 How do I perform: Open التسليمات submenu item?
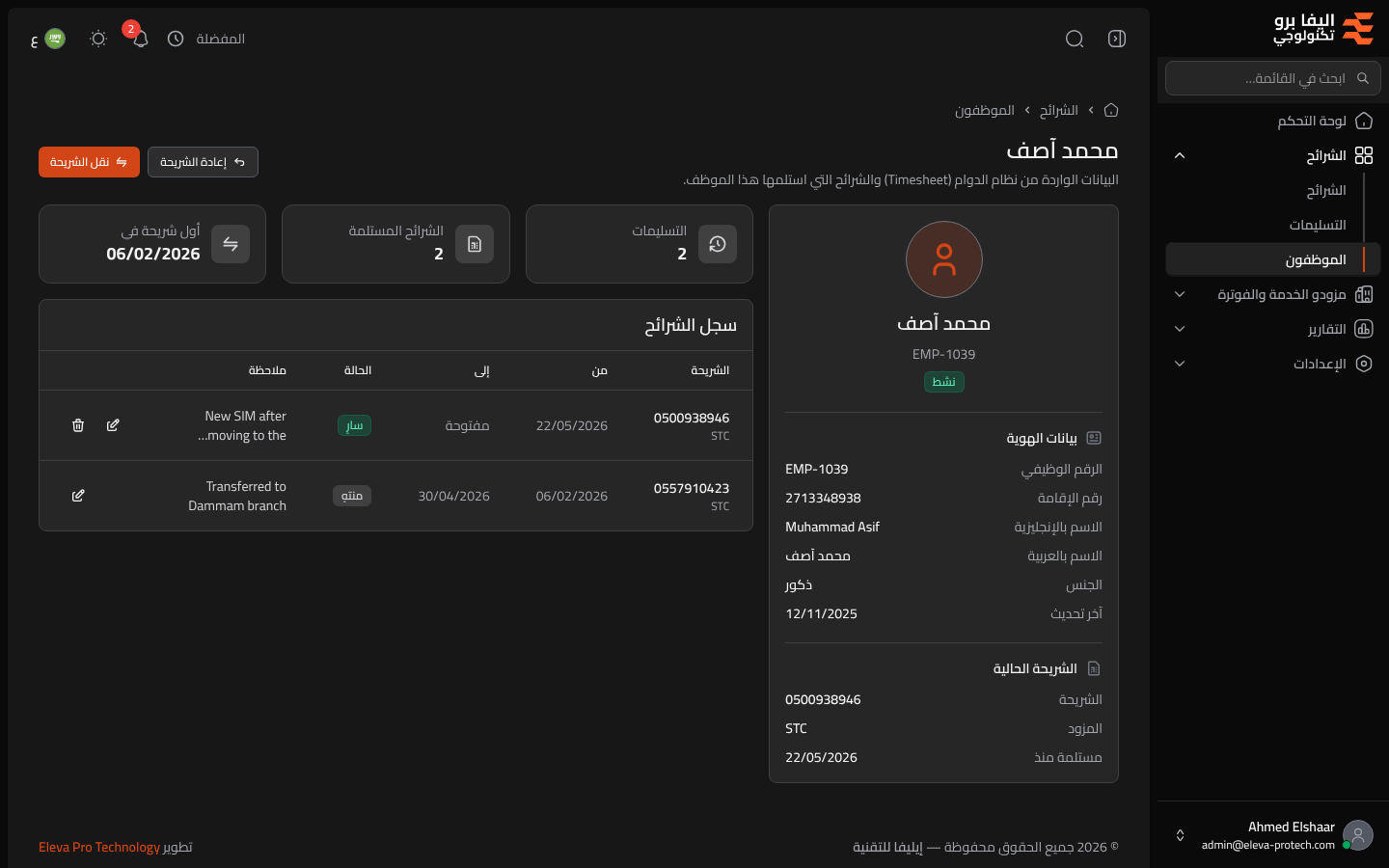(1318, 225)
